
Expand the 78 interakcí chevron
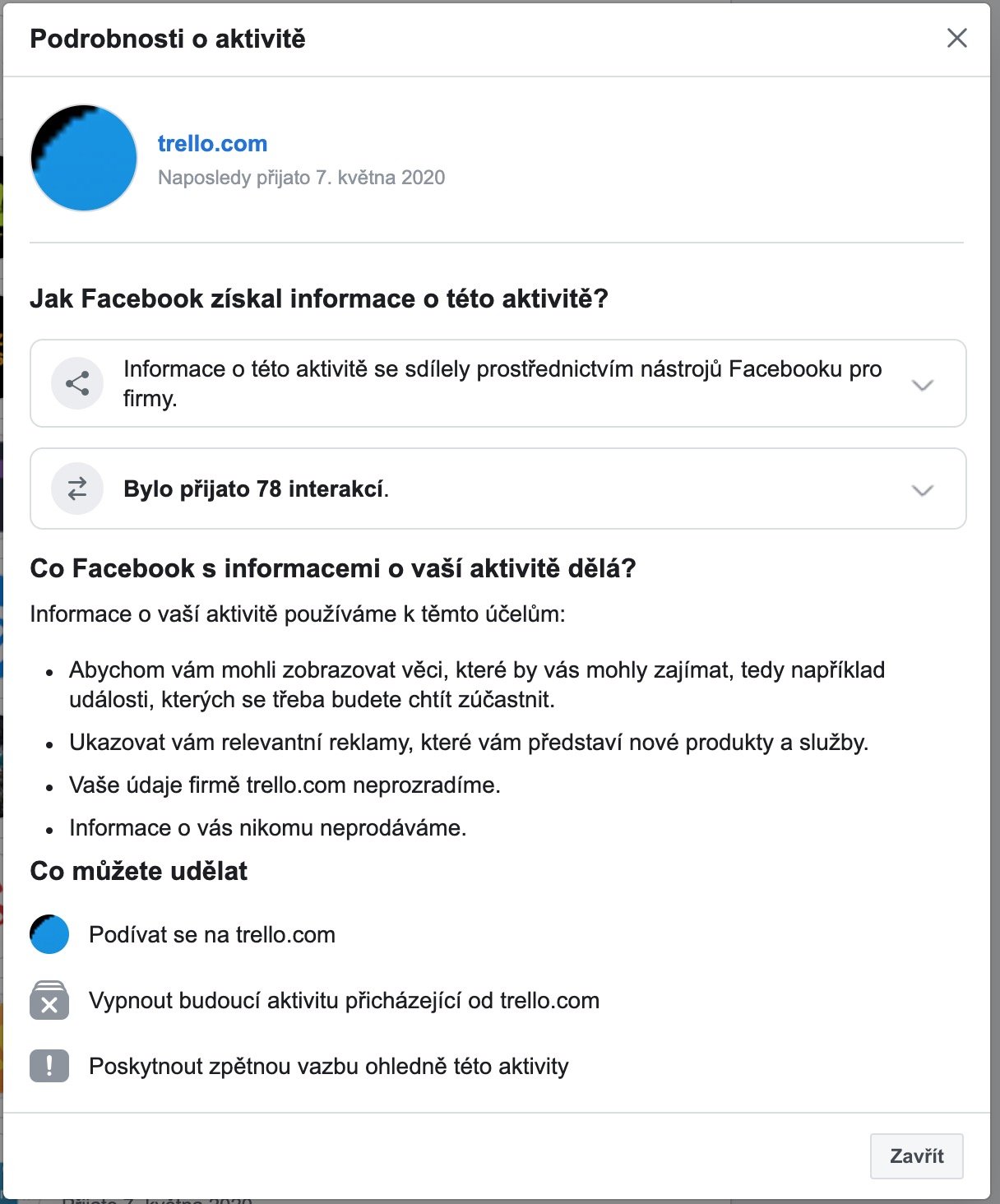click(x=923, y=490)
